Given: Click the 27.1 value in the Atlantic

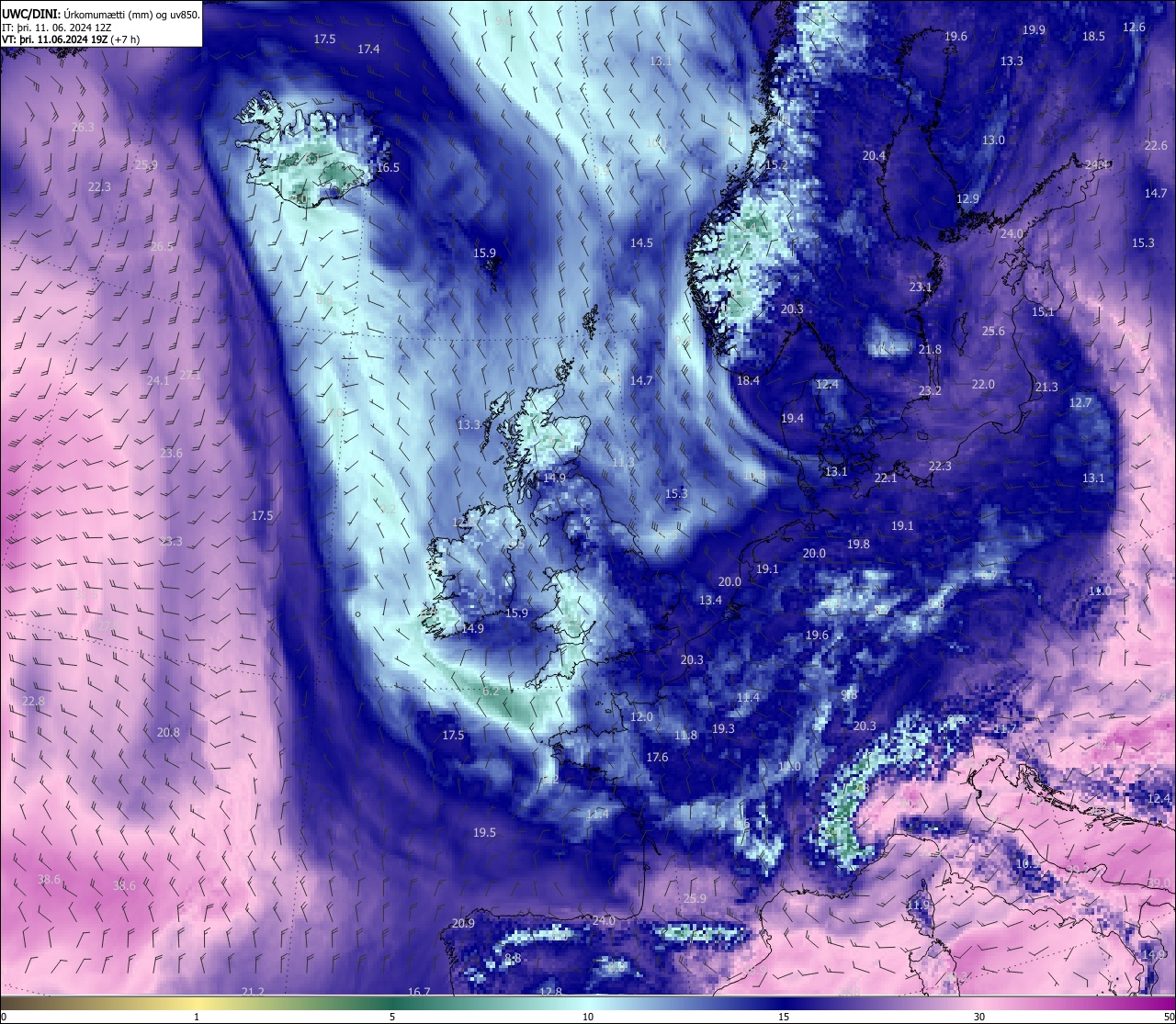Looking at the screenshot, I should click(190, 376).
